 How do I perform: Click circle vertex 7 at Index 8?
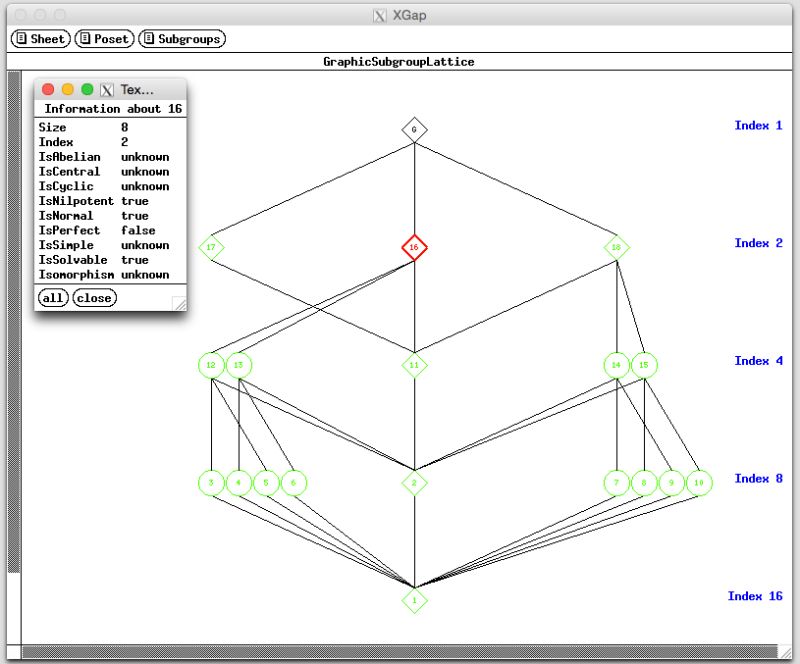tap(616, 482)
